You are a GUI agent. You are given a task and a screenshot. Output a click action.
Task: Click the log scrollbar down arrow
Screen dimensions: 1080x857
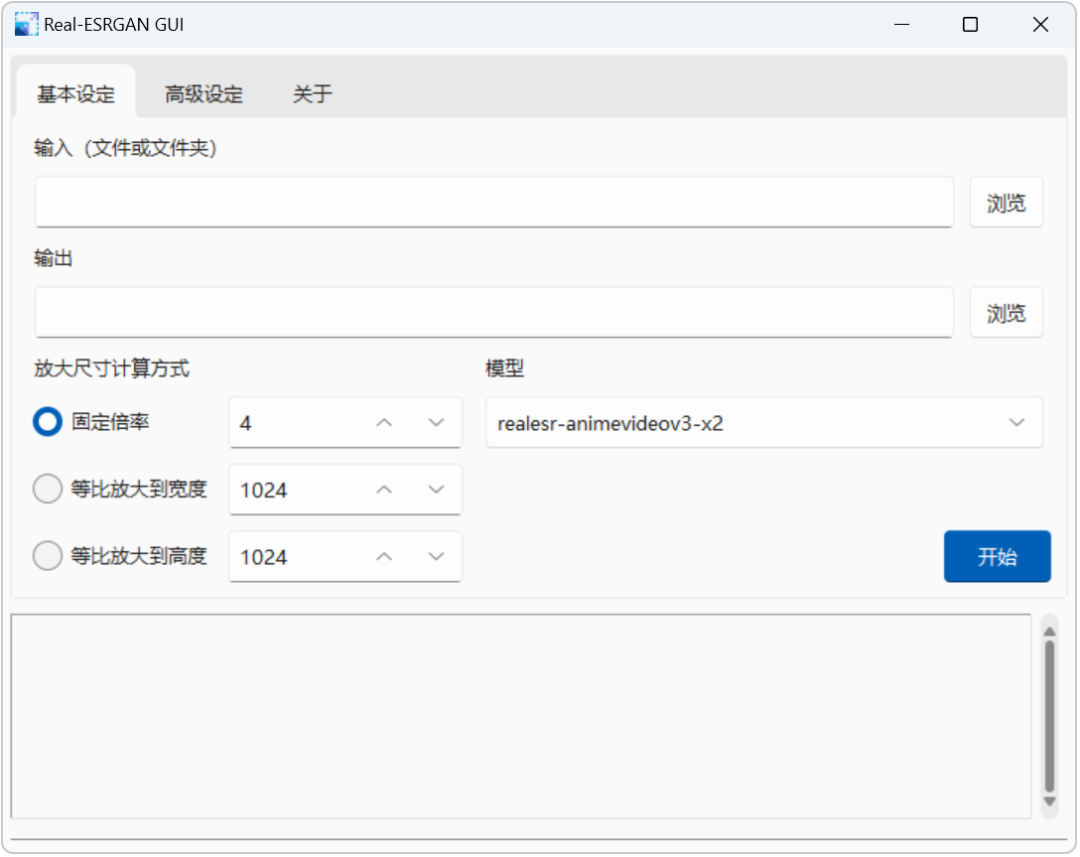click(x=1049, y=801)
